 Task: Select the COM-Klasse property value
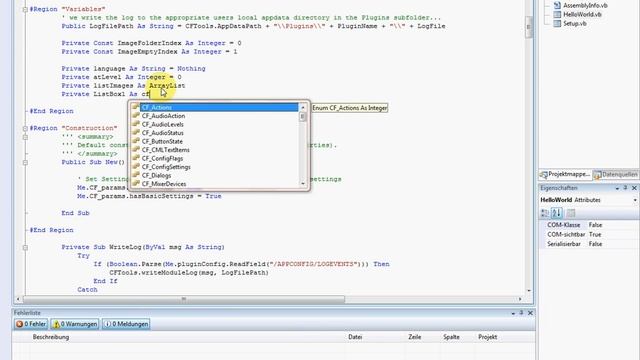(x=596, y=225)
